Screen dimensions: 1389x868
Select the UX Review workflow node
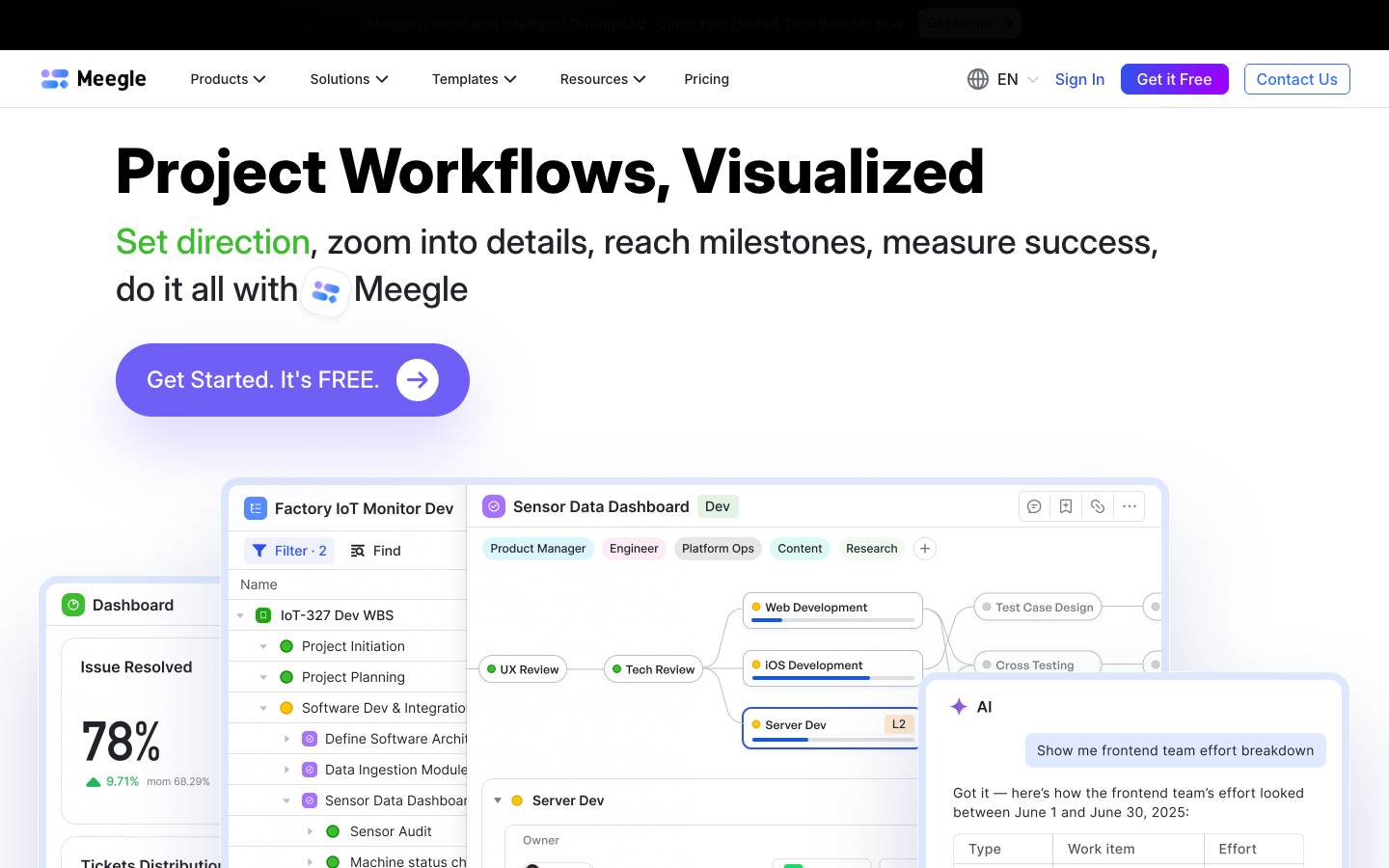pos(523,669)
